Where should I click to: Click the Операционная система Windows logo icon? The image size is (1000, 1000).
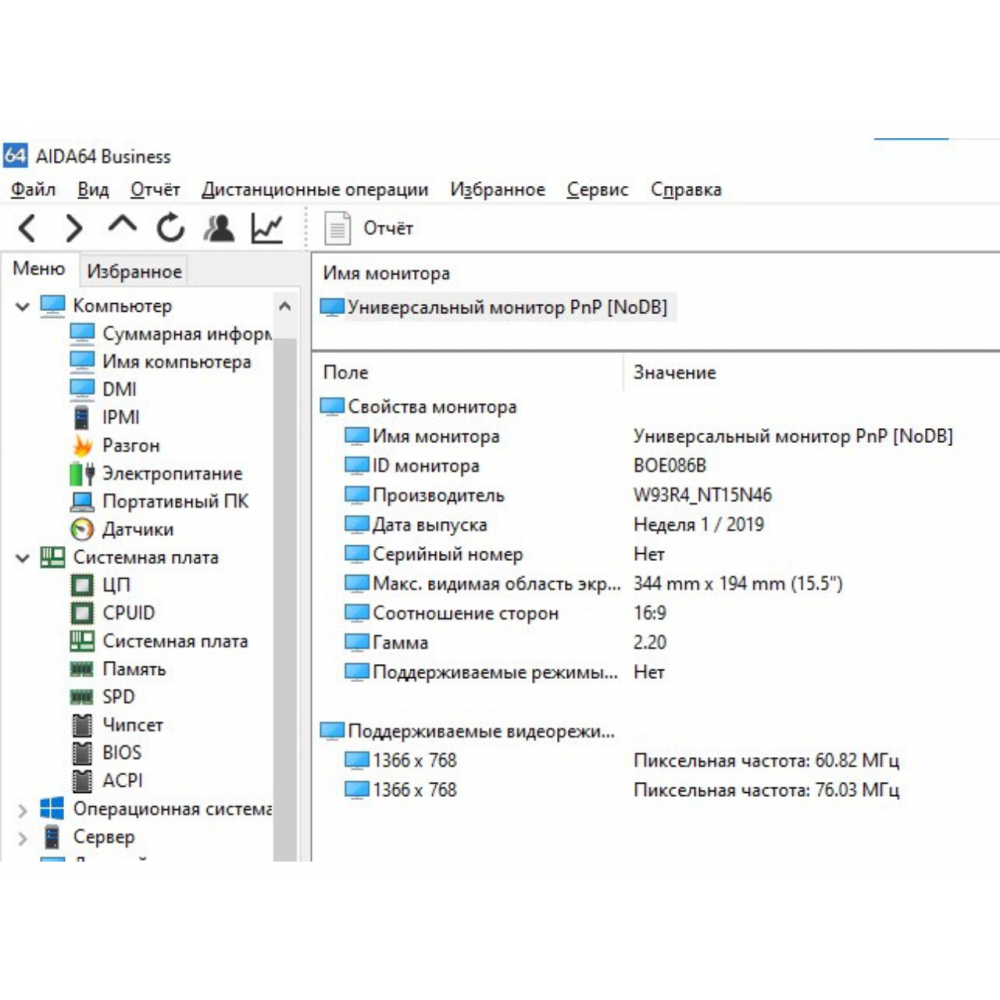52,809
